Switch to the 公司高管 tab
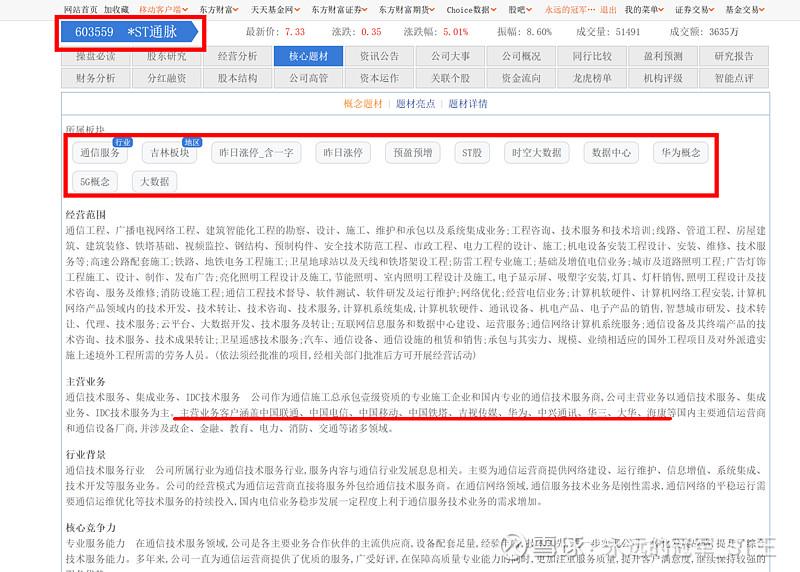Screen dimensions: 800x572 tap(308, 78)
